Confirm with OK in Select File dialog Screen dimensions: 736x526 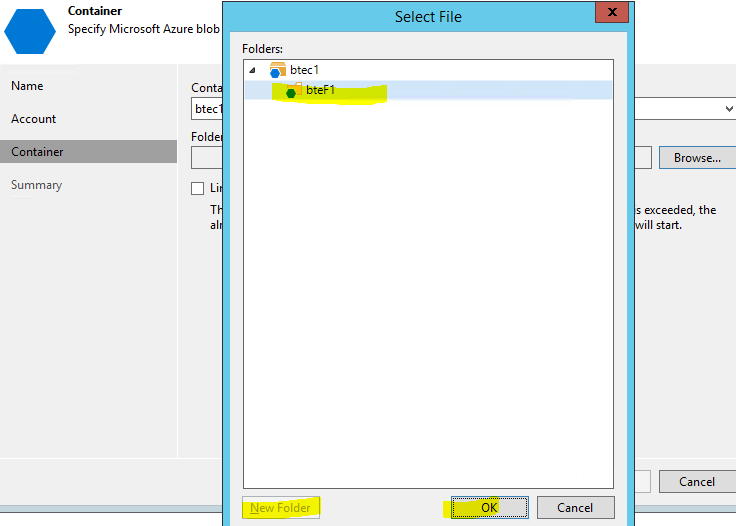coord(490,508)
